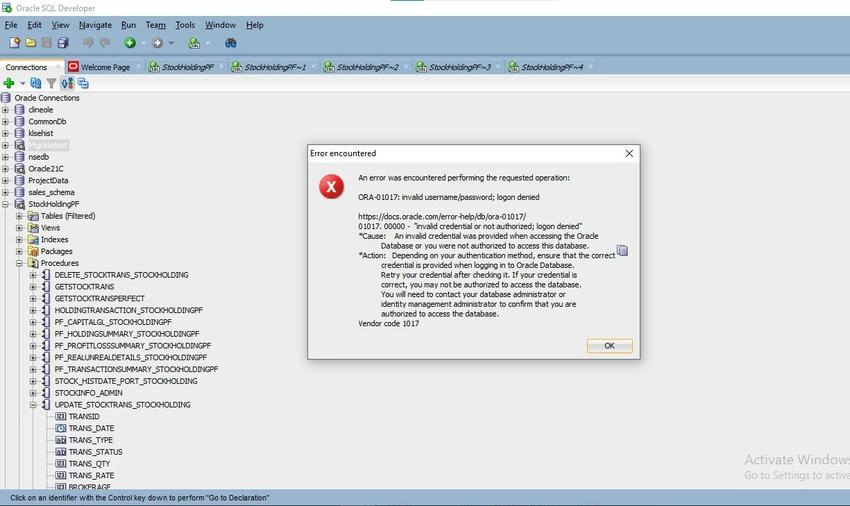This screenshot has height=506, width=850.
Task: Expand the sales_schema connection node
Action: [5, 193]
